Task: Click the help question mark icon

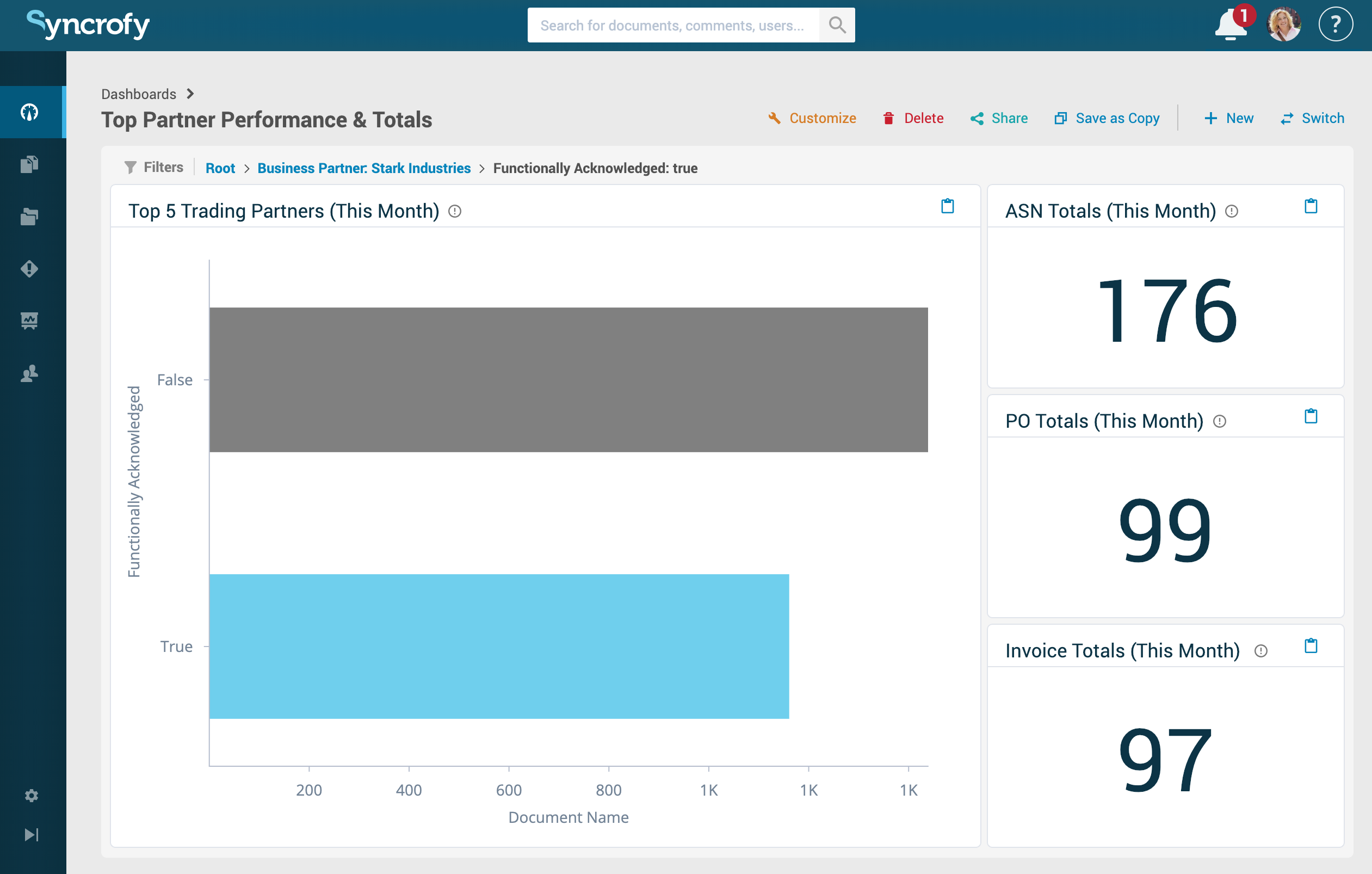Action: pos(1335,24)
